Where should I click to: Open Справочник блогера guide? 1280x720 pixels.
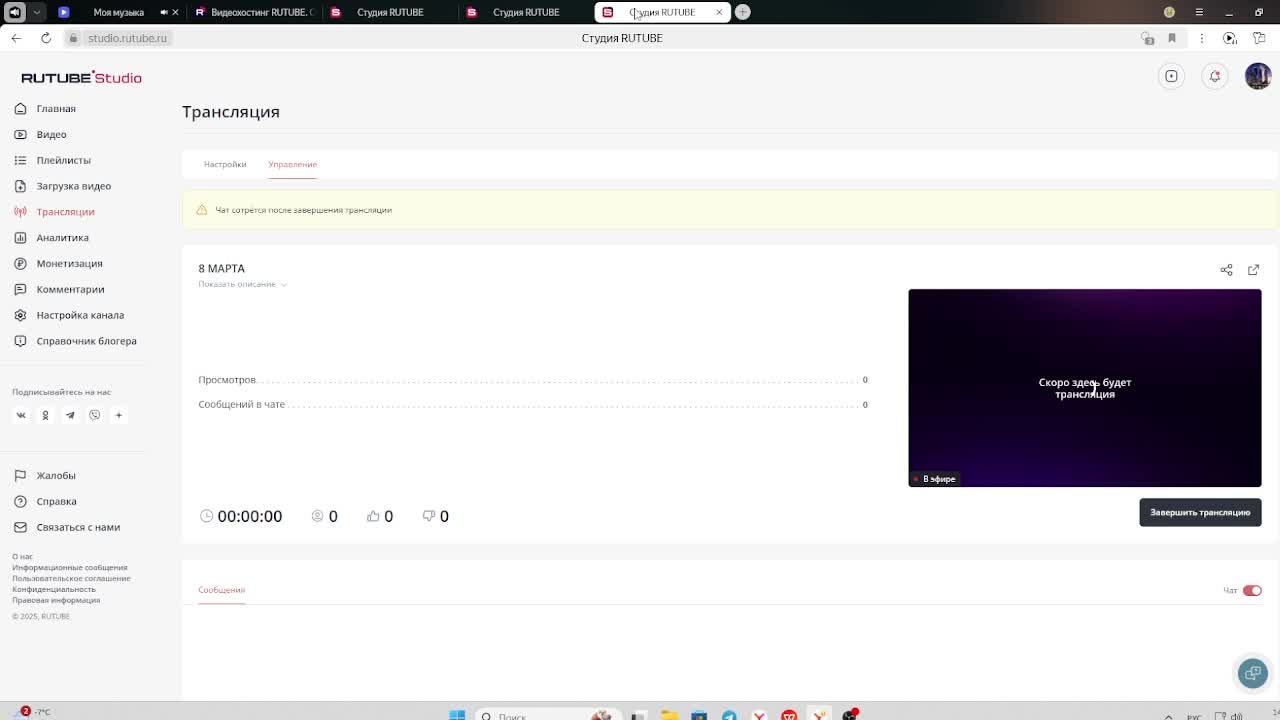pos(76,341)
